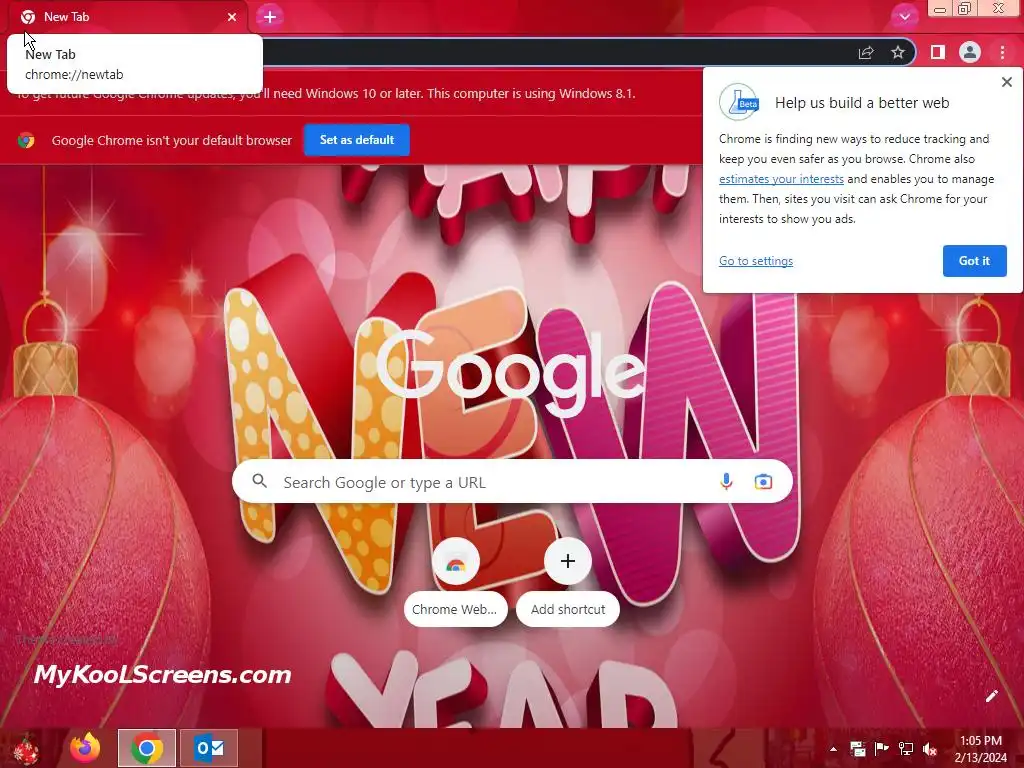Screen dimensions: 1024x768
Task: Click the Add shortcut plus icon
Action: [x=568, y=561]
